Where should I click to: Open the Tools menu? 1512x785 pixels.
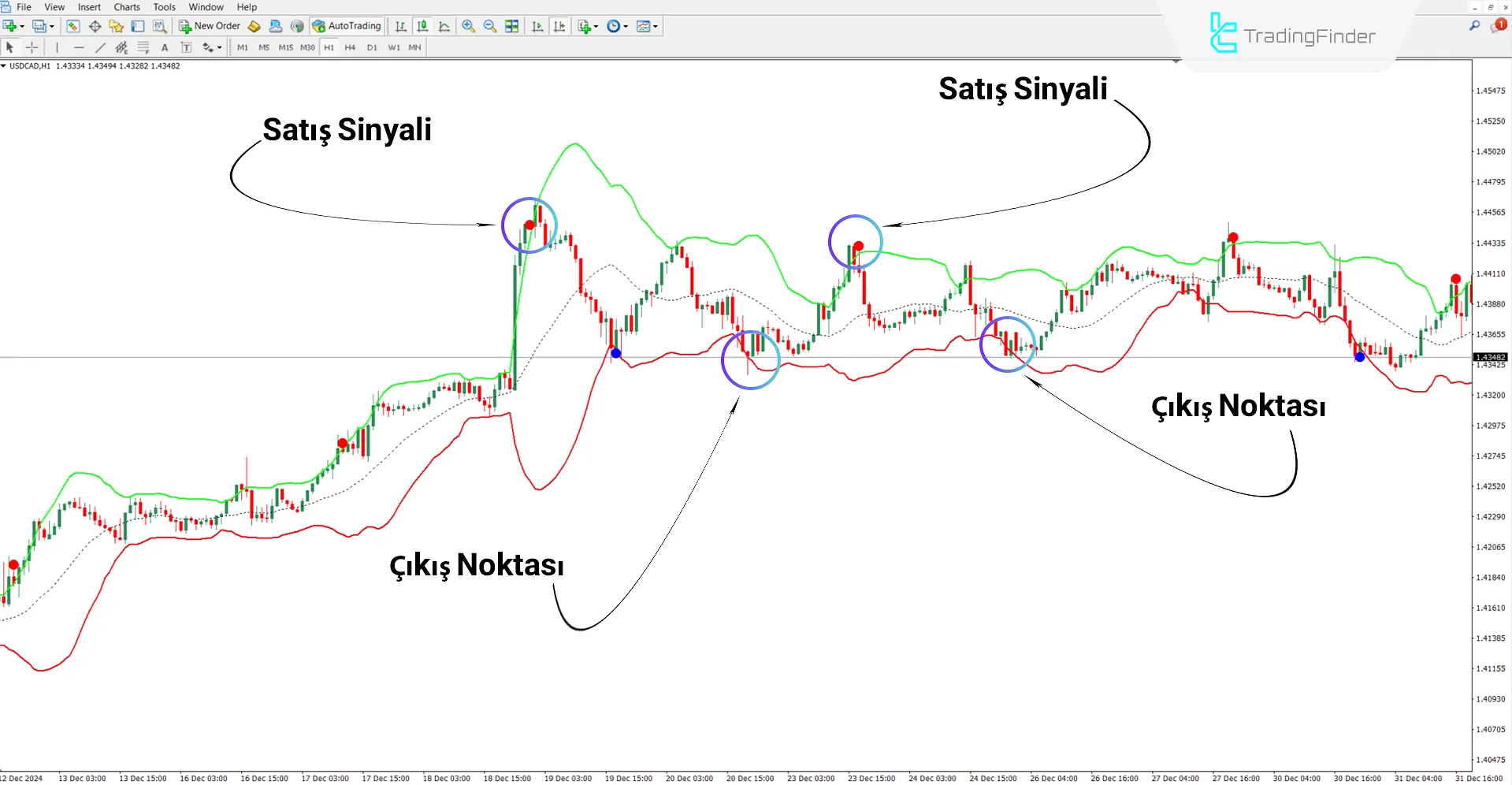(x=163, y=7)
